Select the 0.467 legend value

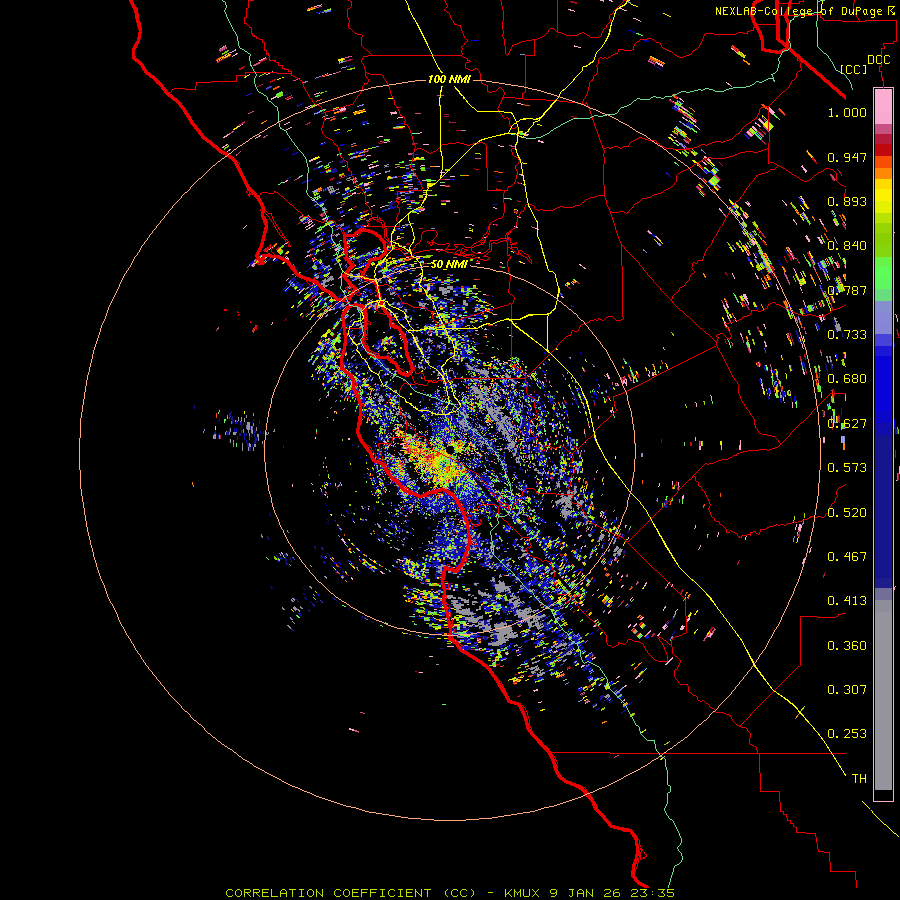847,557
